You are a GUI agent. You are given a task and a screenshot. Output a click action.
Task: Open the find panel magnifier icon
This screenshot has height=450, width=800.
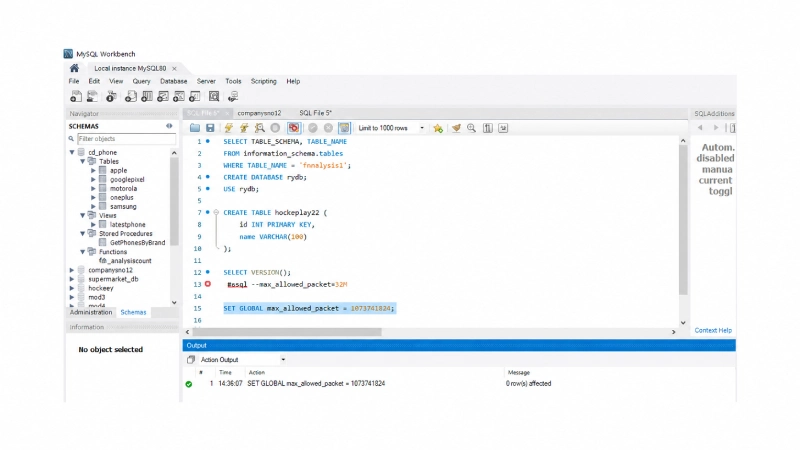(x=472, y=128)
